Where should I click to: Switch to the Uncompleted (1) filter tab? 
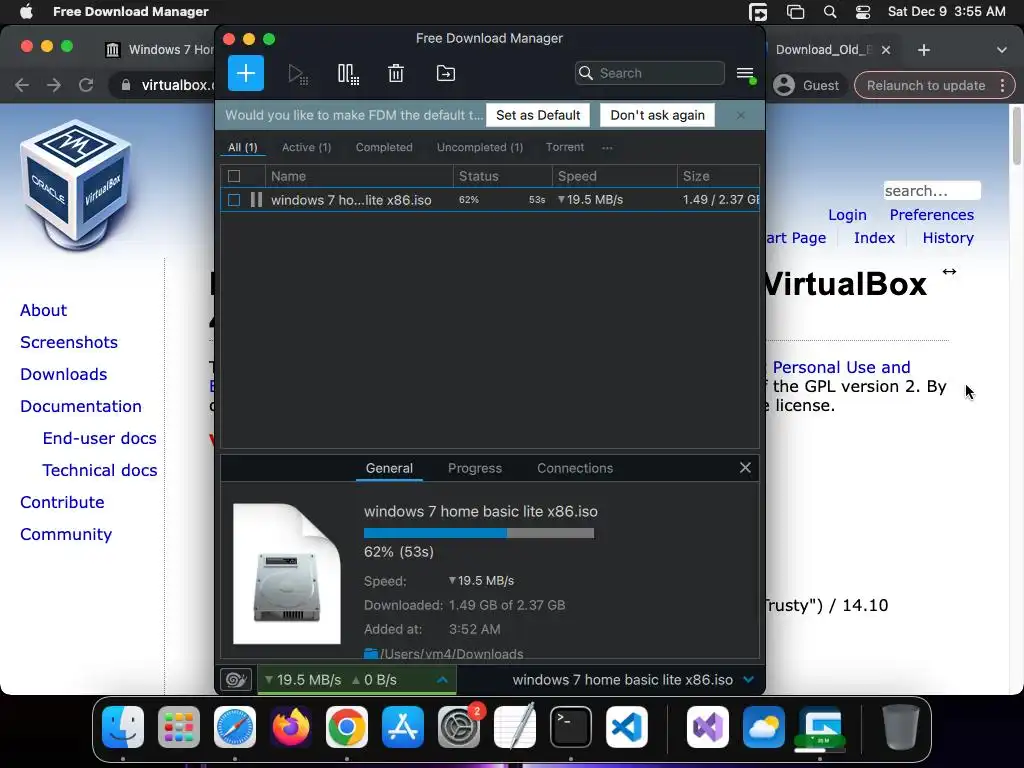[x=480, y=148]
